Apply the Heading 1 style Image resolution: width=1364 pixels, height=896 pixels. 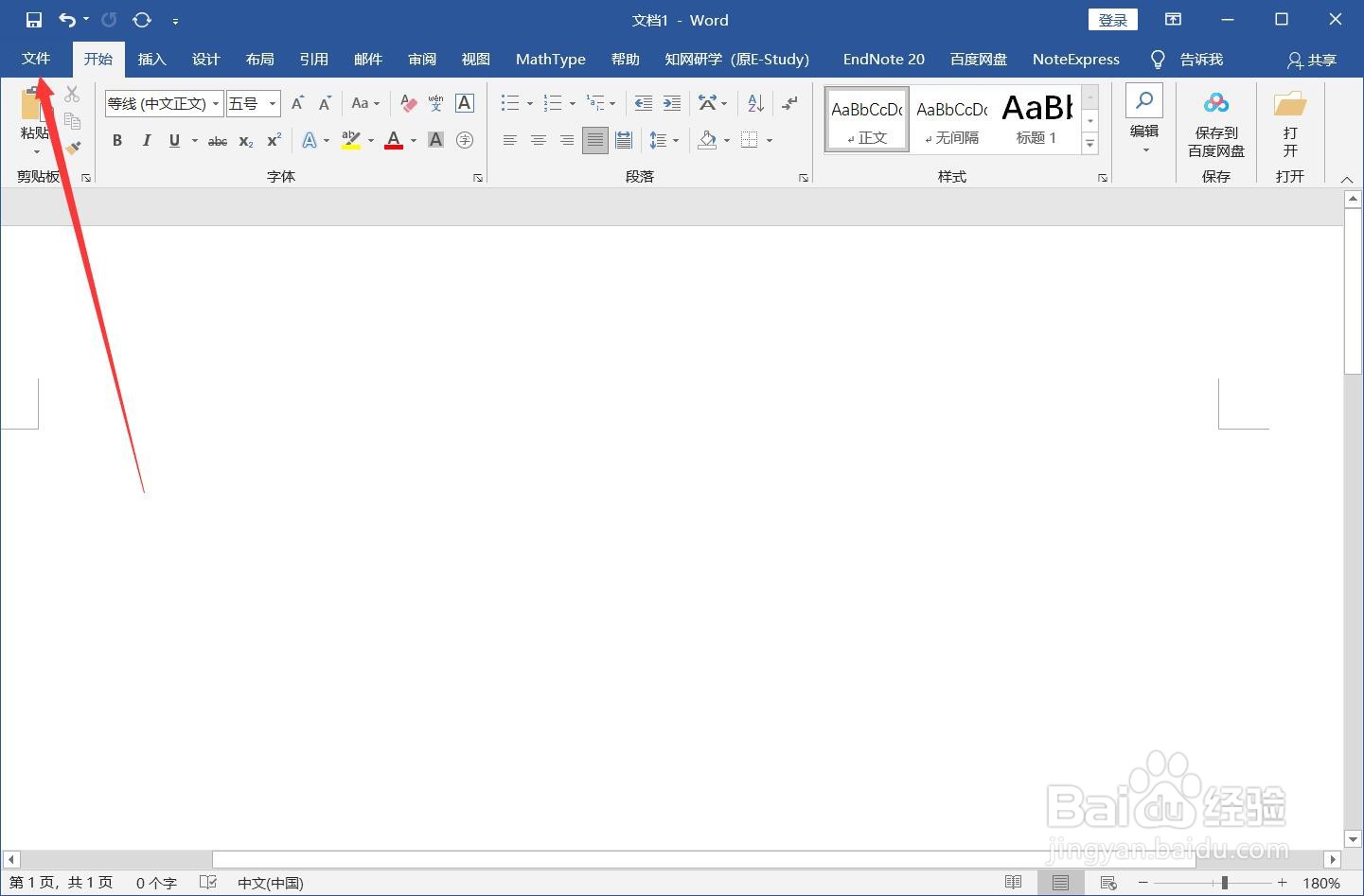tap(1038, 119)
